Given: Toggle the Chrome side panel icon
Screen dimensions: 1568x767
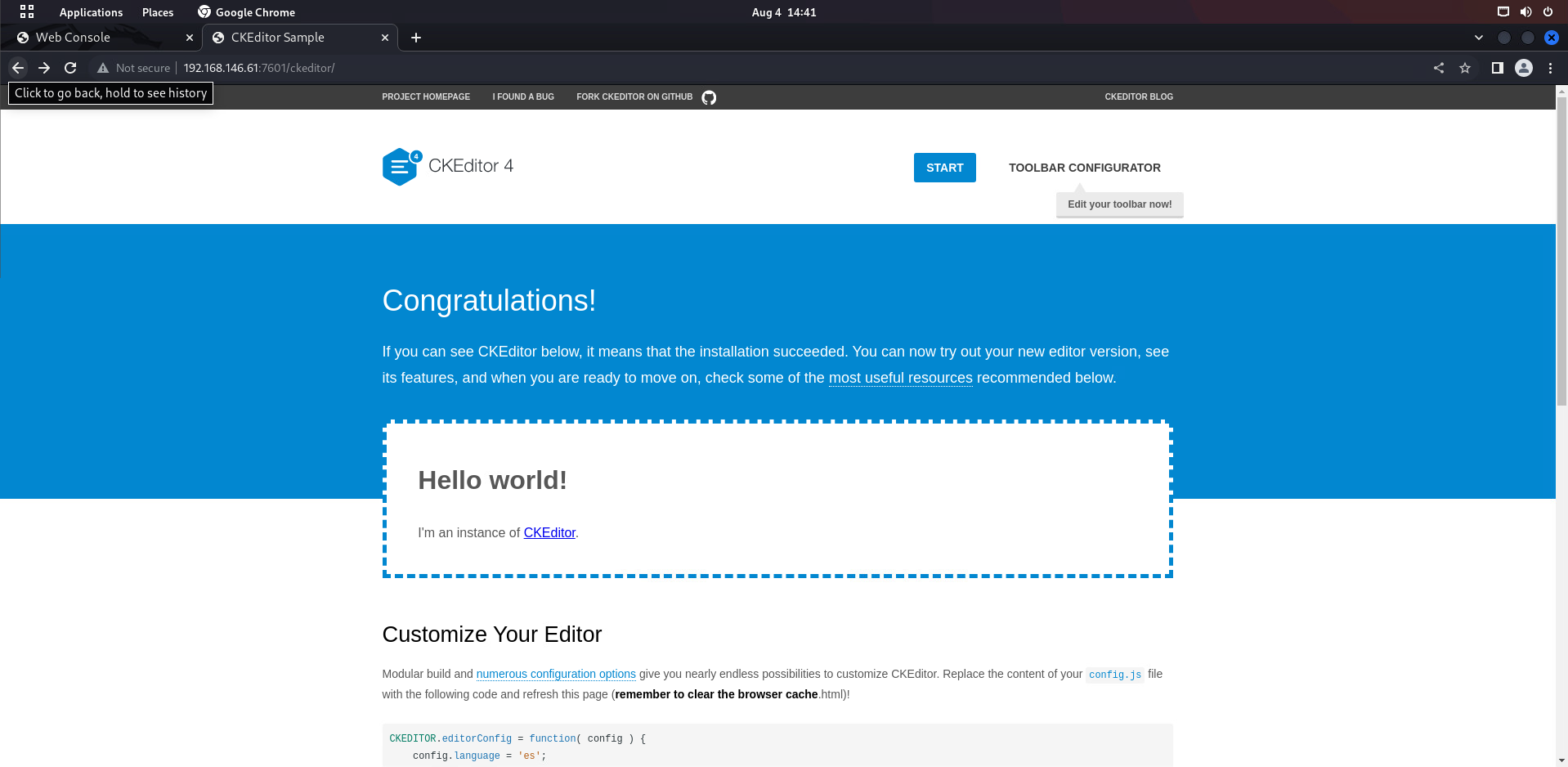Looking at the screenshot, I should [x=1497, y=68].
